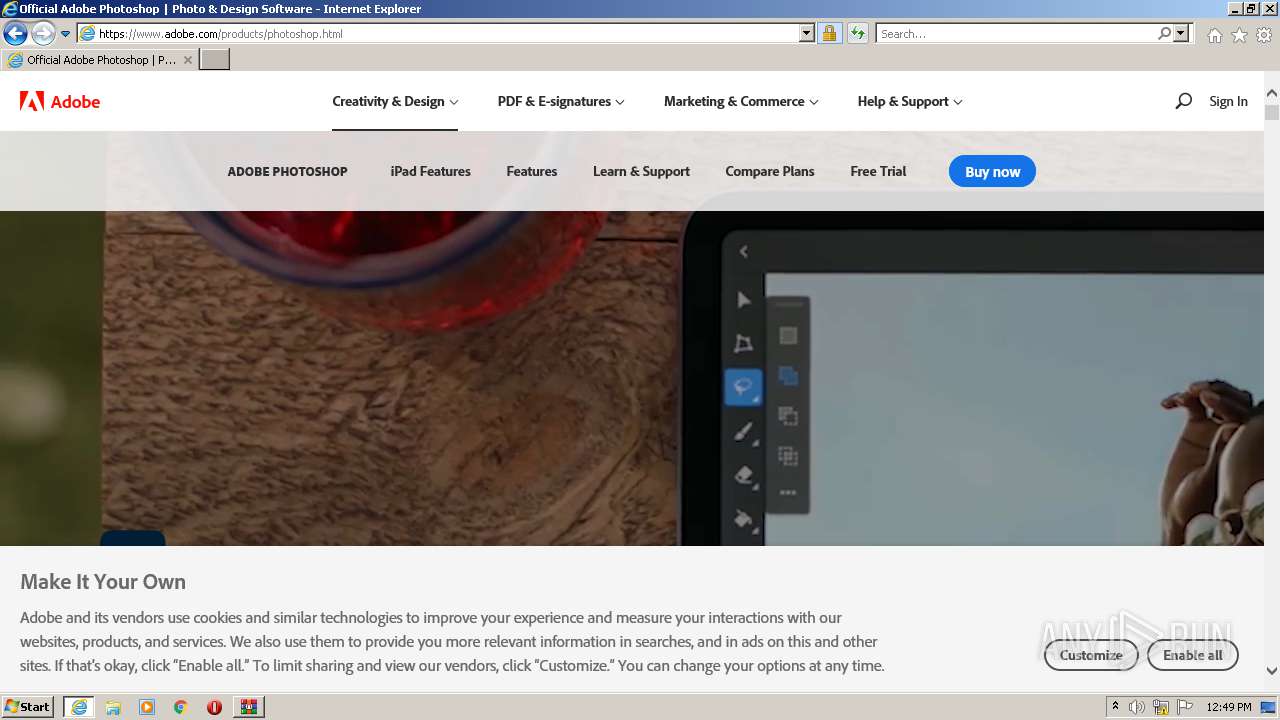Open the Free Trial link
The height and width of the screenshot is (720, 1280).
[x=878, y=171]
